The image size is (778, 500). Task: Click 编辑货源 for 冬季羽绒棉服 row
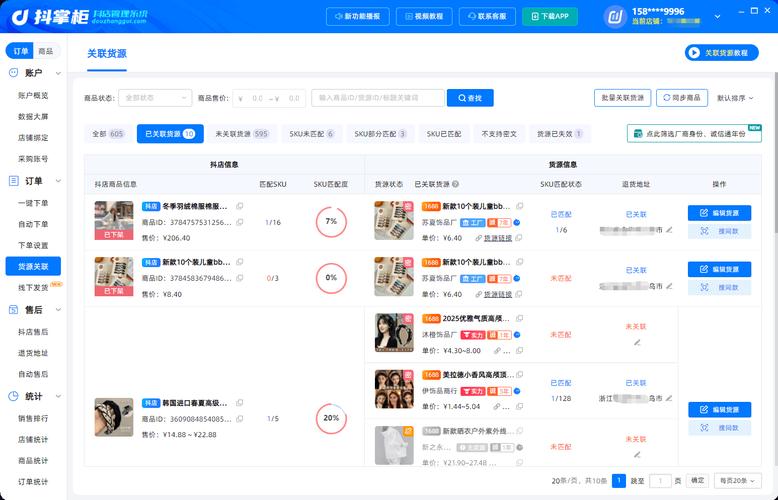tap(719, 213)
